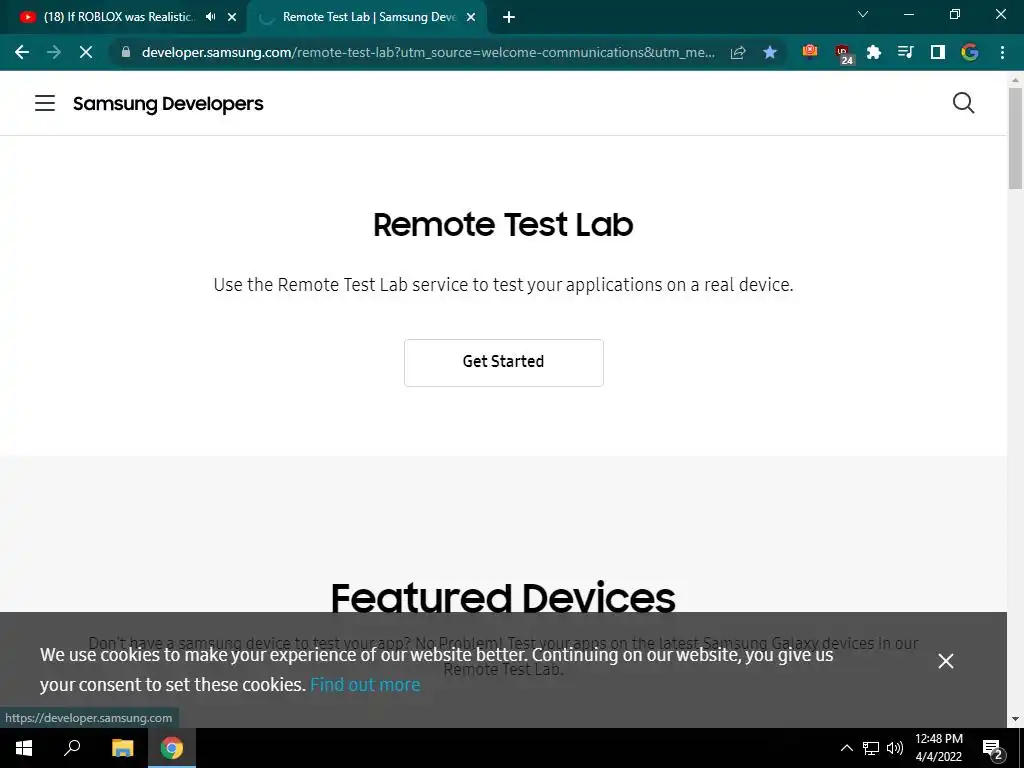Open the notification center icon
The width and height of the screenshot is (1024, 768).
point(993,749)
